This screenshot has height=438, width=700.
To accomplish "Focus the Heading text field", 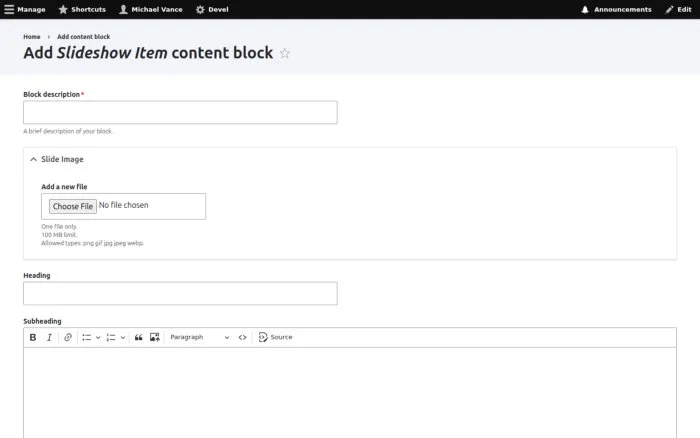I will (180, 293).
